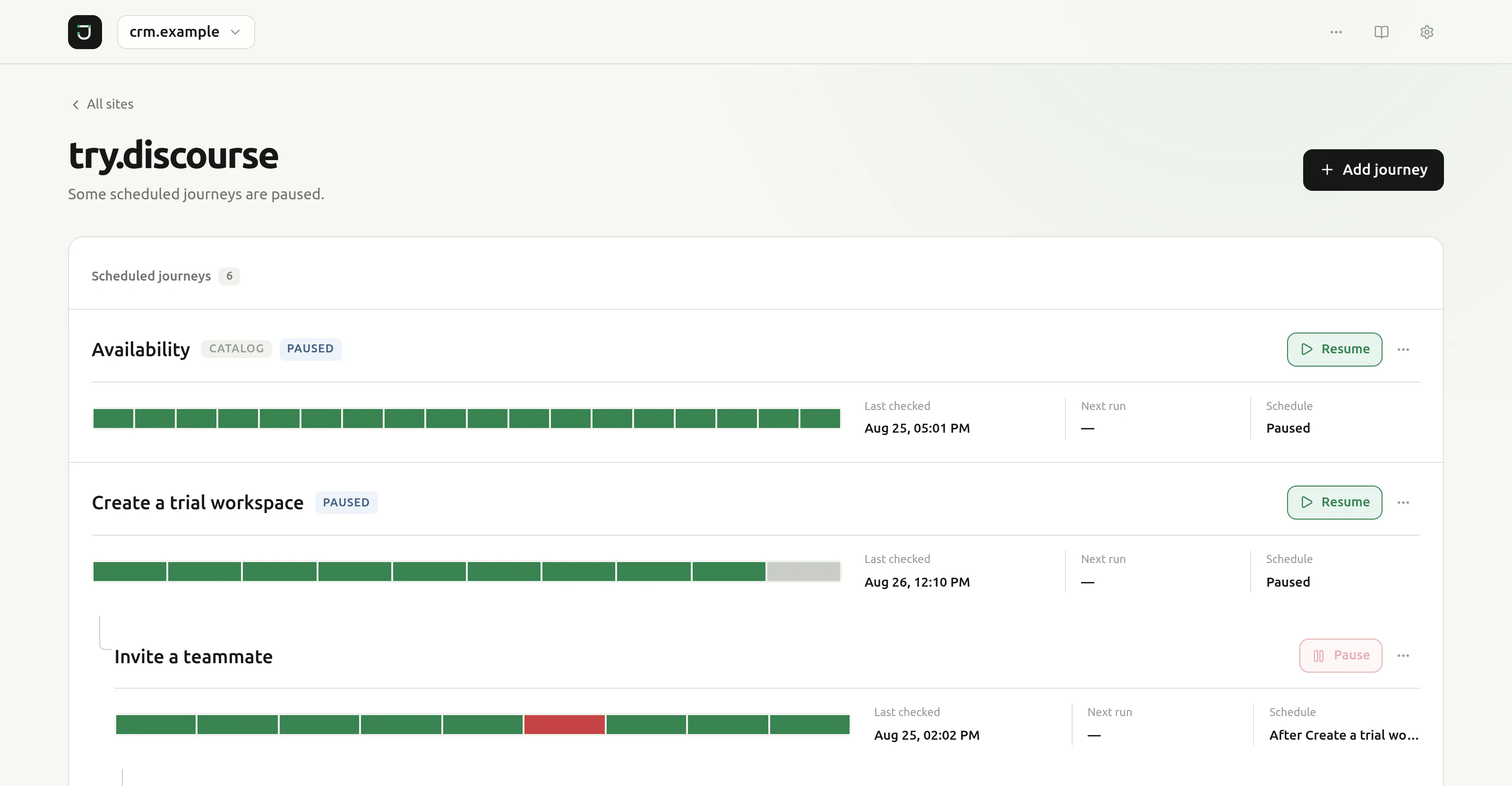Resume the Availability journey

pos(1334,349)
